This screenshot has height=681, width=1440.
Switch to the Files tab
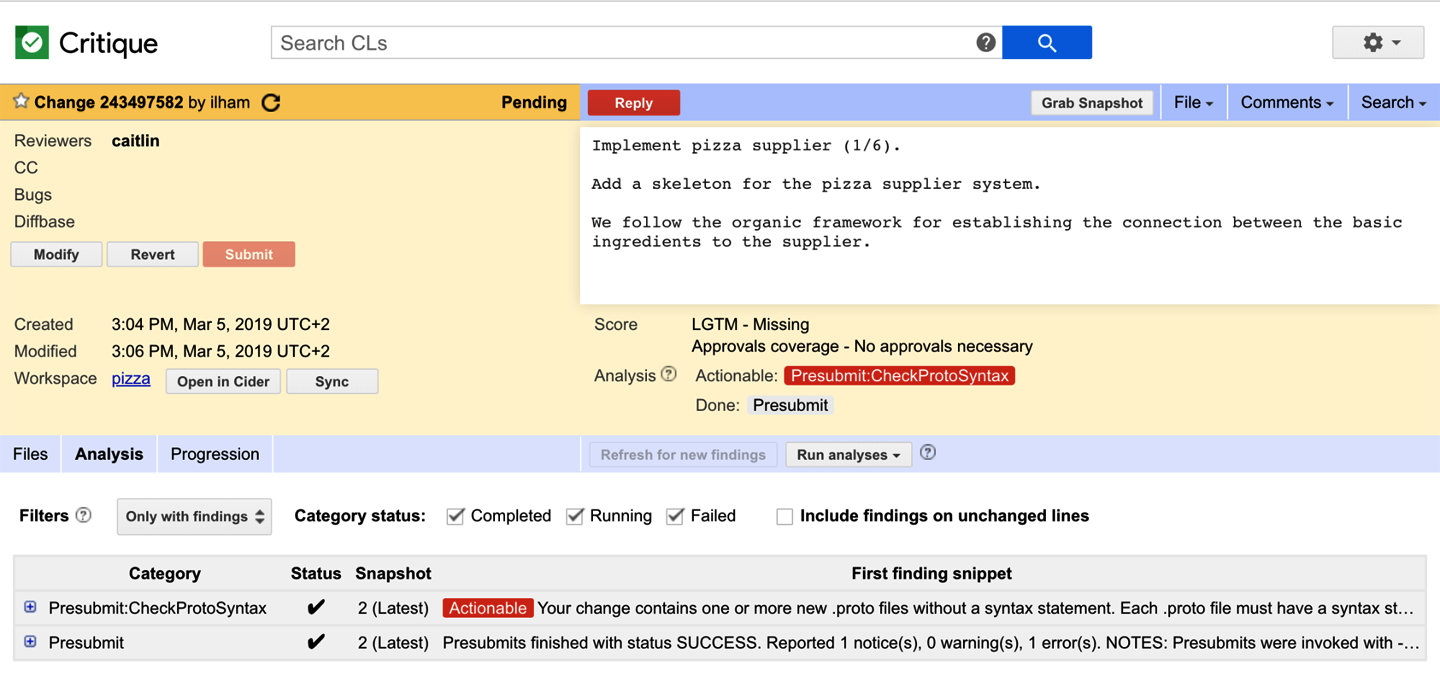click(30, 454)
